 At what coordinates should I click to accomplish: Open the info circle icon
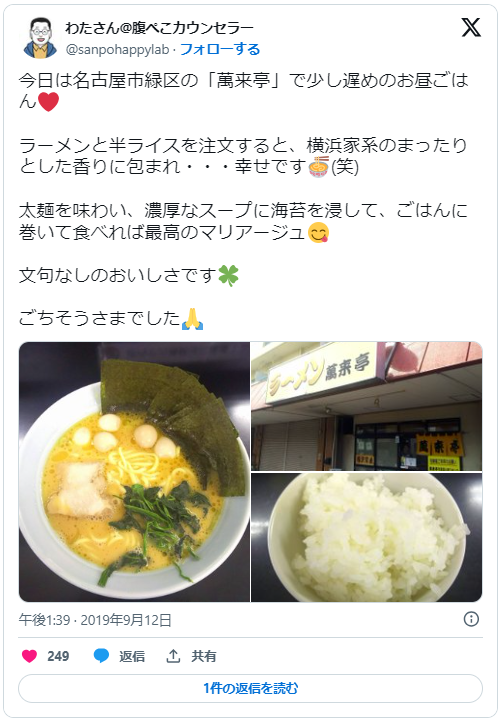pyautogui.click(x=471, y=619)
